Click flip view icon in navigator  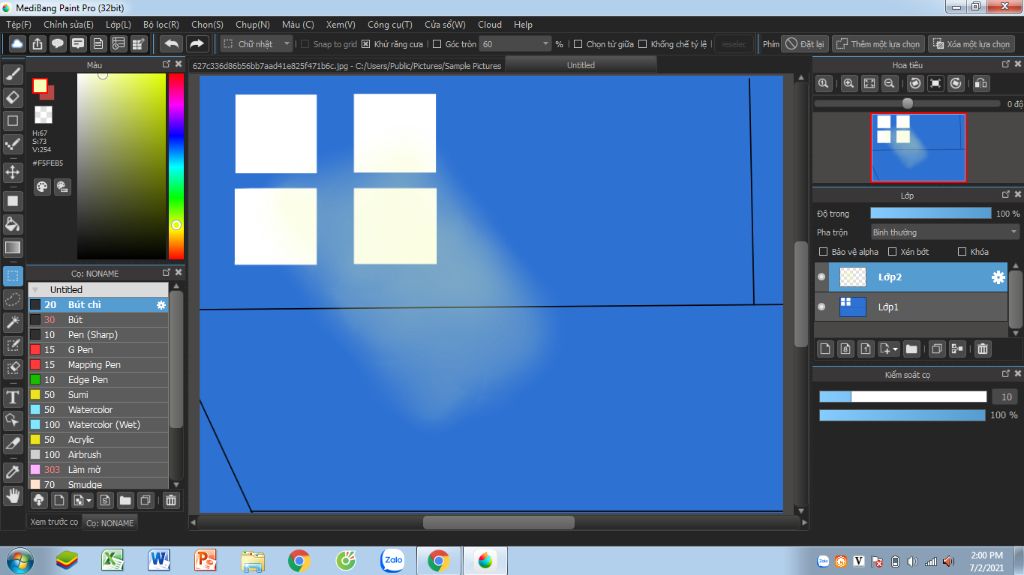[981, 84]
